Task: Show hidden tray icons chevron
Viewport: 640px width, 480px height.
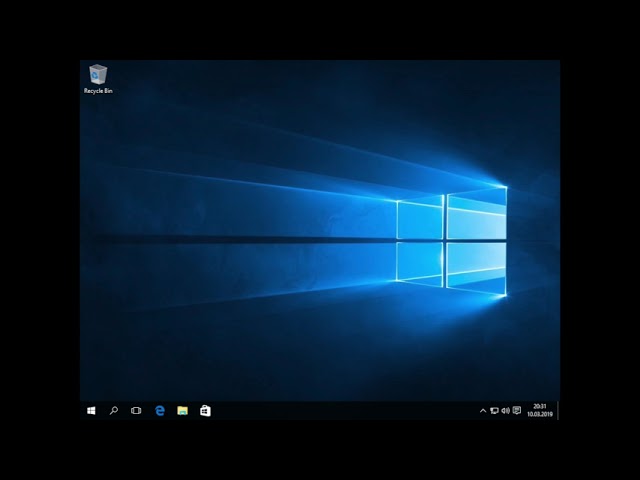Action: 483,411
